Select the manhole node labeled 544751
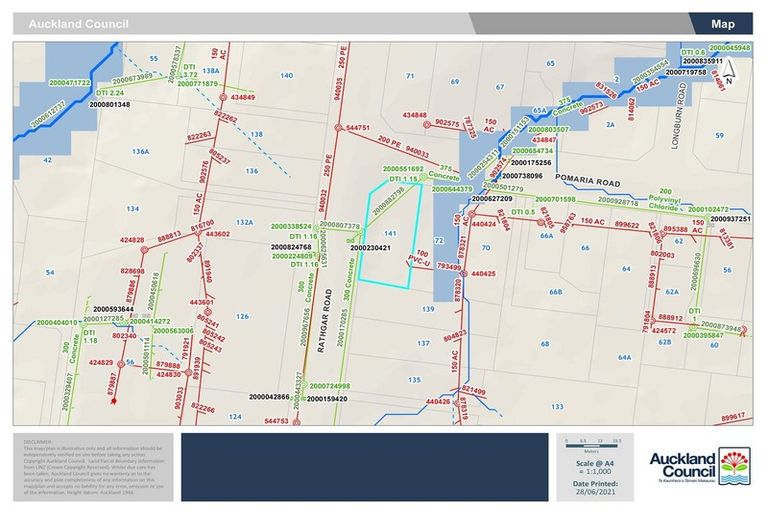 point(340,128)
